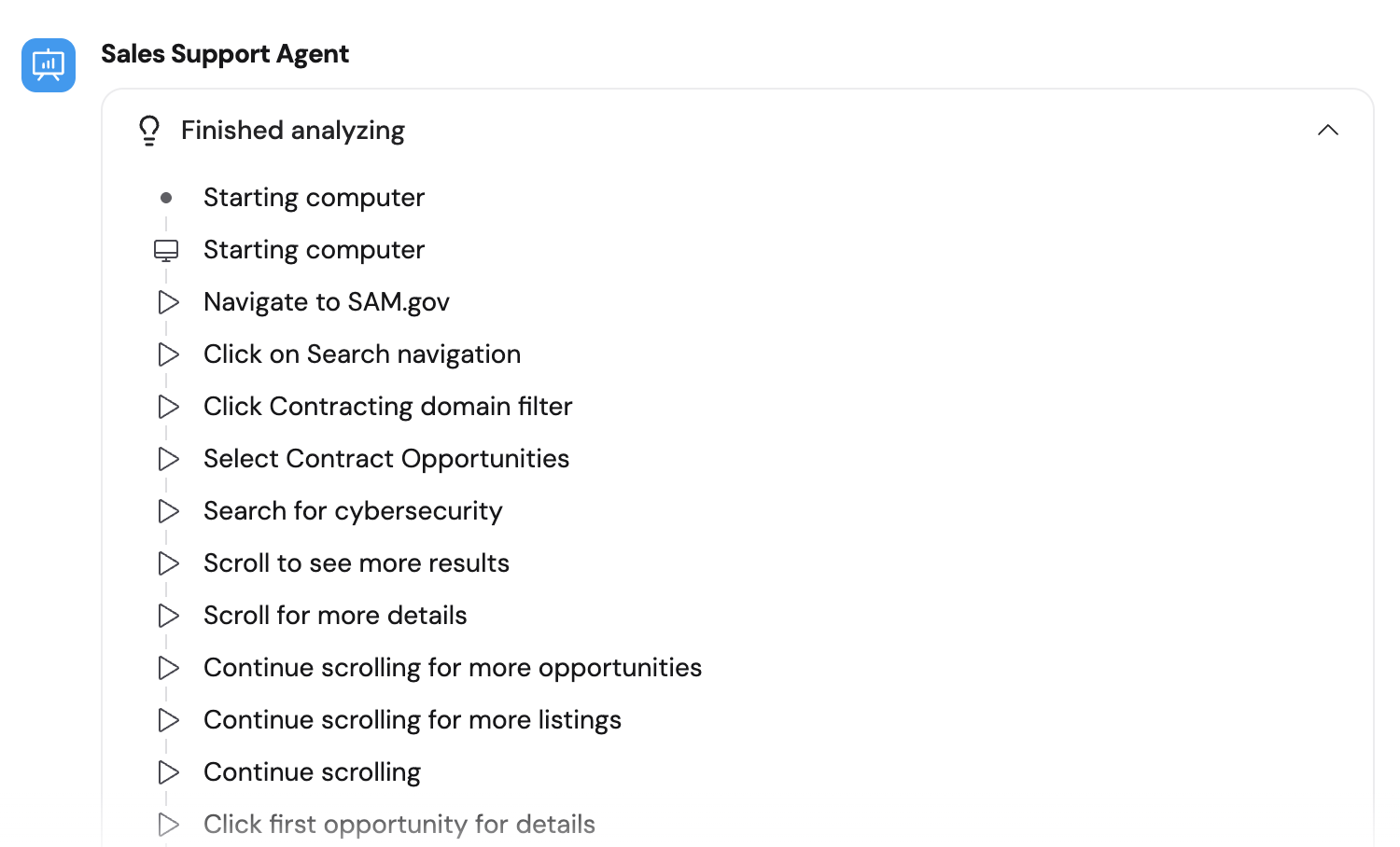Select the Continue scrolling for more listings step
This screenshot has height=847, width=1400.
tap(412, 719)
